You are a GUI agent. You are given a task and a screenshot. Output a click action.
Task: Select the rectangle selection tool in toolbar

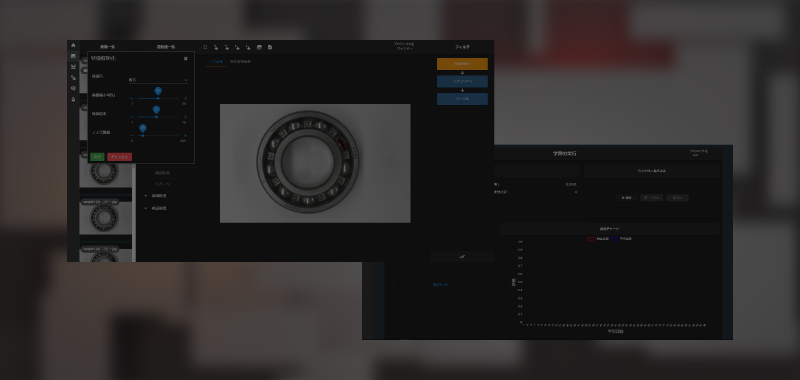pyautogui.click(x=205, y=47)
